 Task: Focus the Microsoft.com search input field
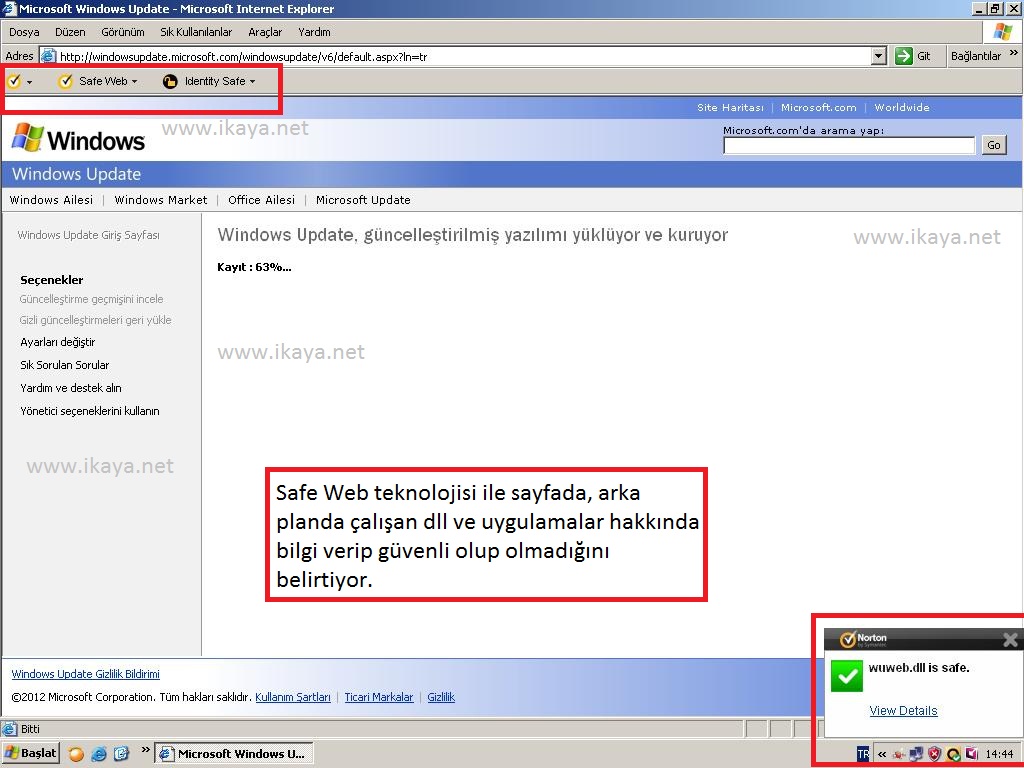click(849, 145)
